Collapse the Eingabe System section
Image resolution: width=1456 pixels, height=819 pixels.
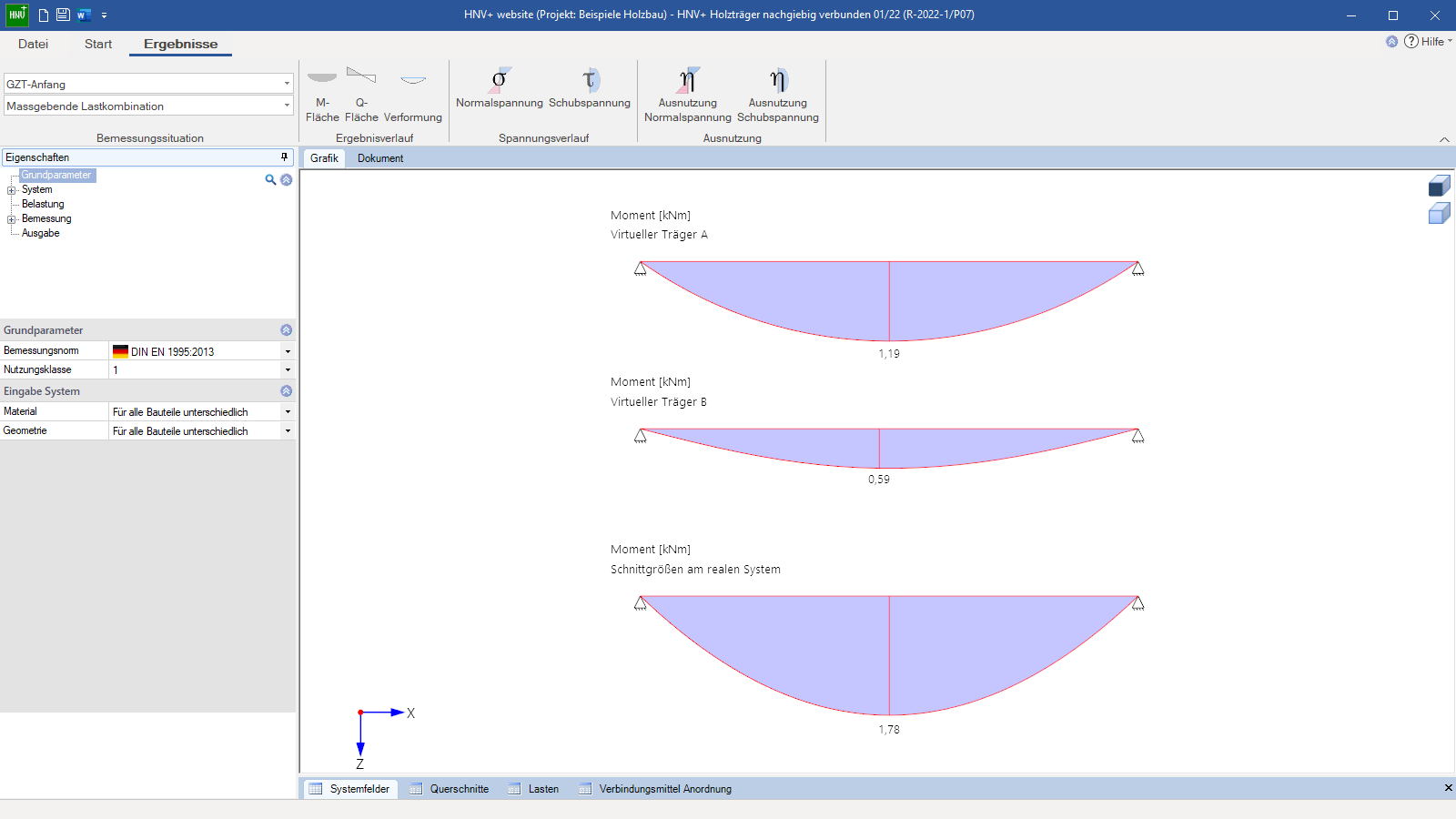[x=286, y=391]
